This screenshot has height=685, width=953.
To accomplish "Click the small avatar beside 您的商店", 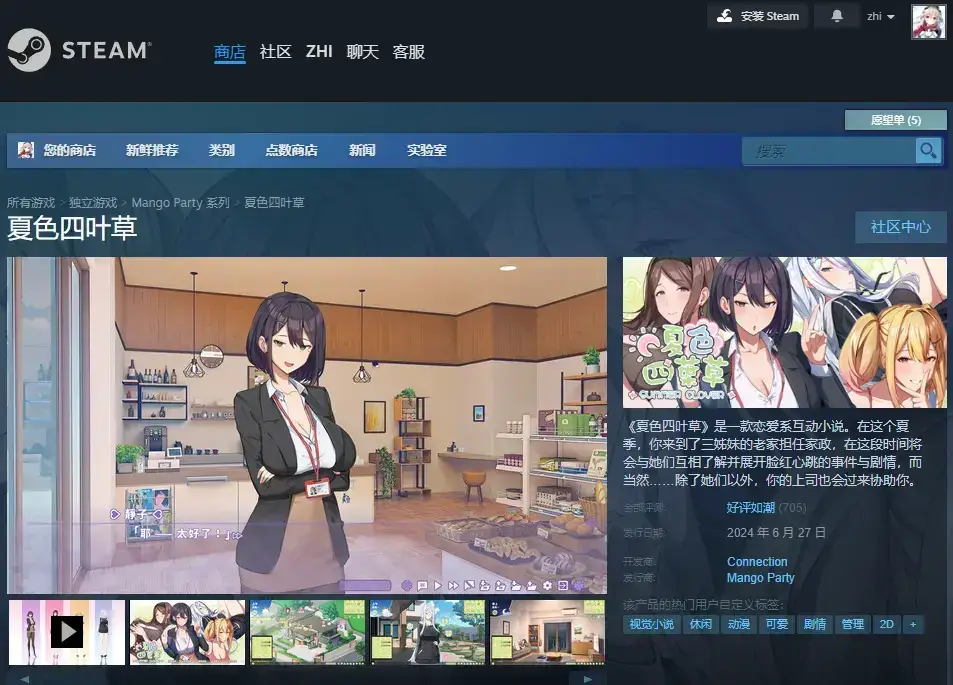I will [26, 150].
